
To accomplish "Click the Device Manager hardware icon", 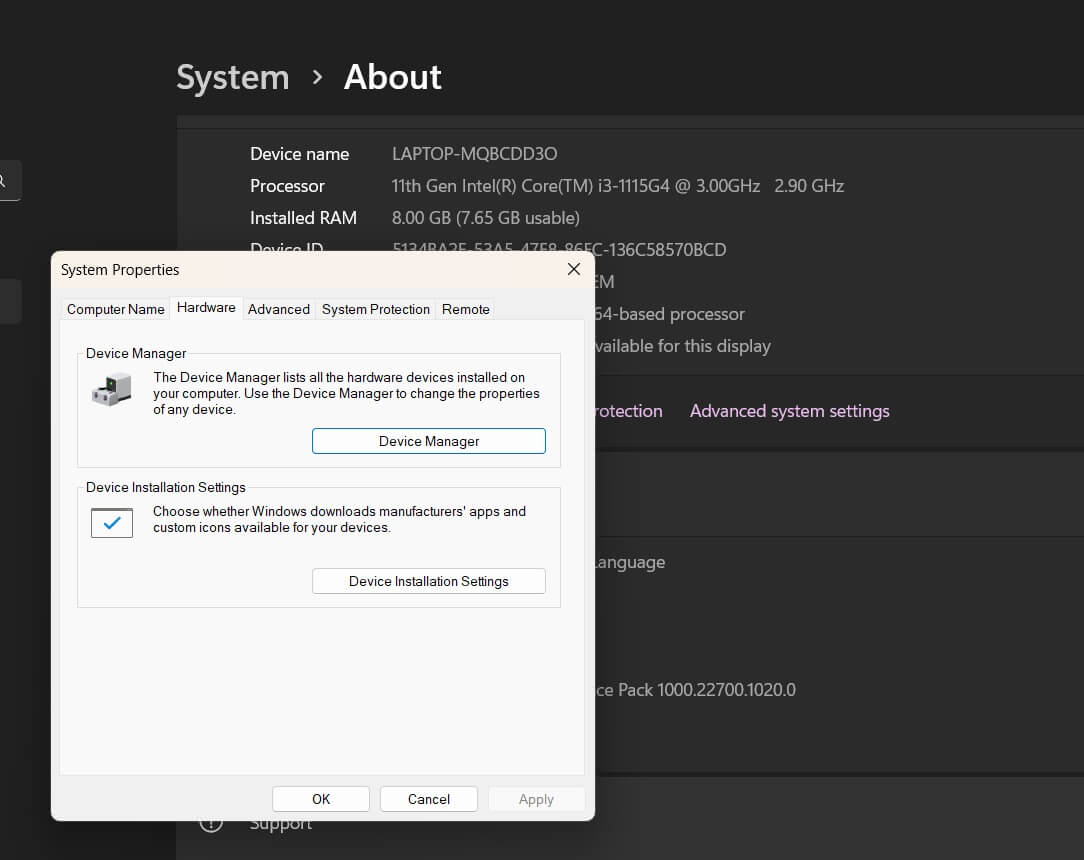I will 111,389.
